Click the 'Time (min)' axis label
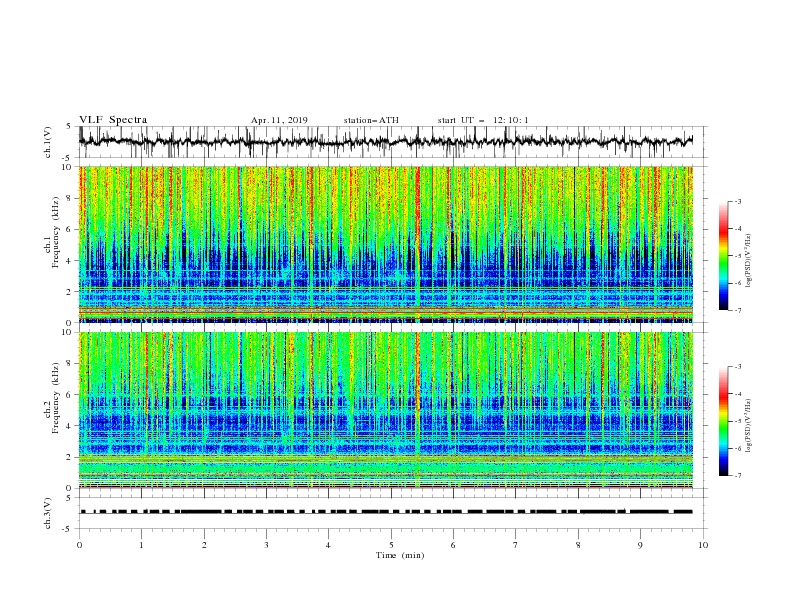The height and width of the screenshot is (612, 792). [x=400, y=555]
